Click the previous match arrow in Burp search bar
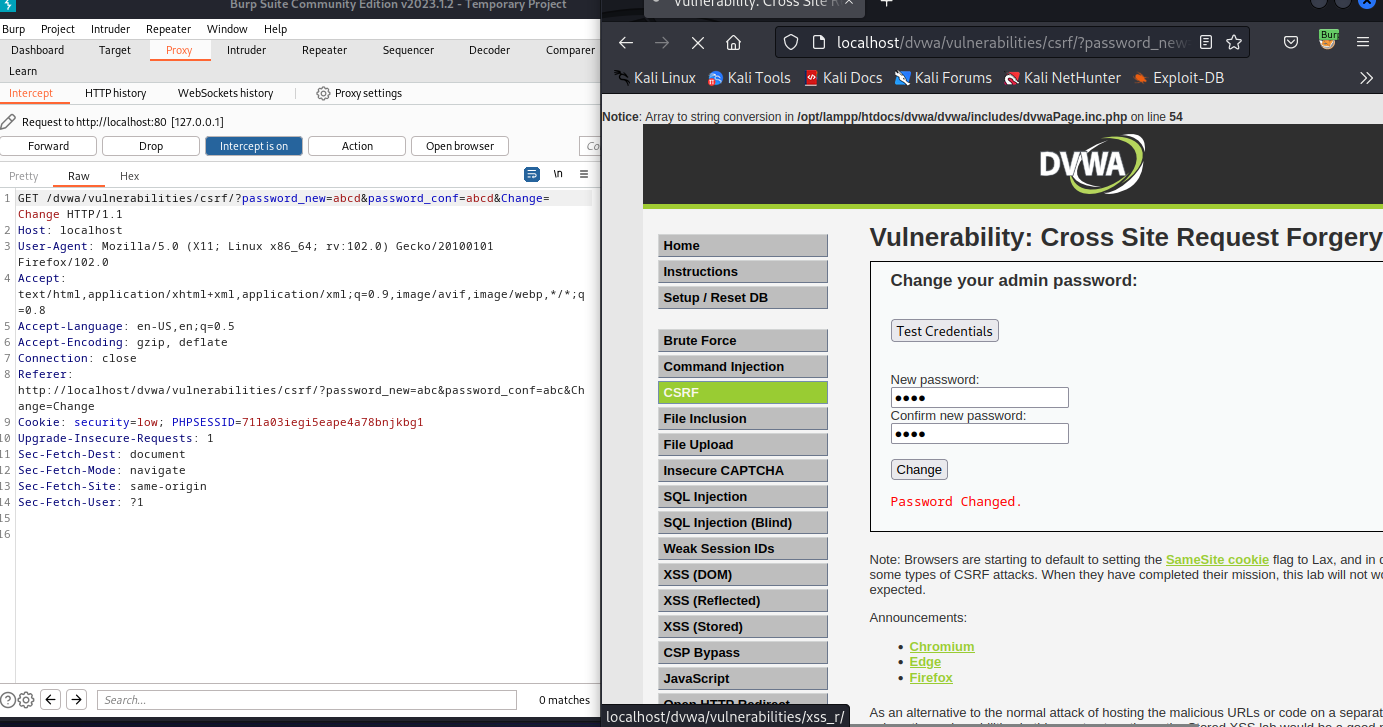This screenshot has height=727, width=1383. 50,700
